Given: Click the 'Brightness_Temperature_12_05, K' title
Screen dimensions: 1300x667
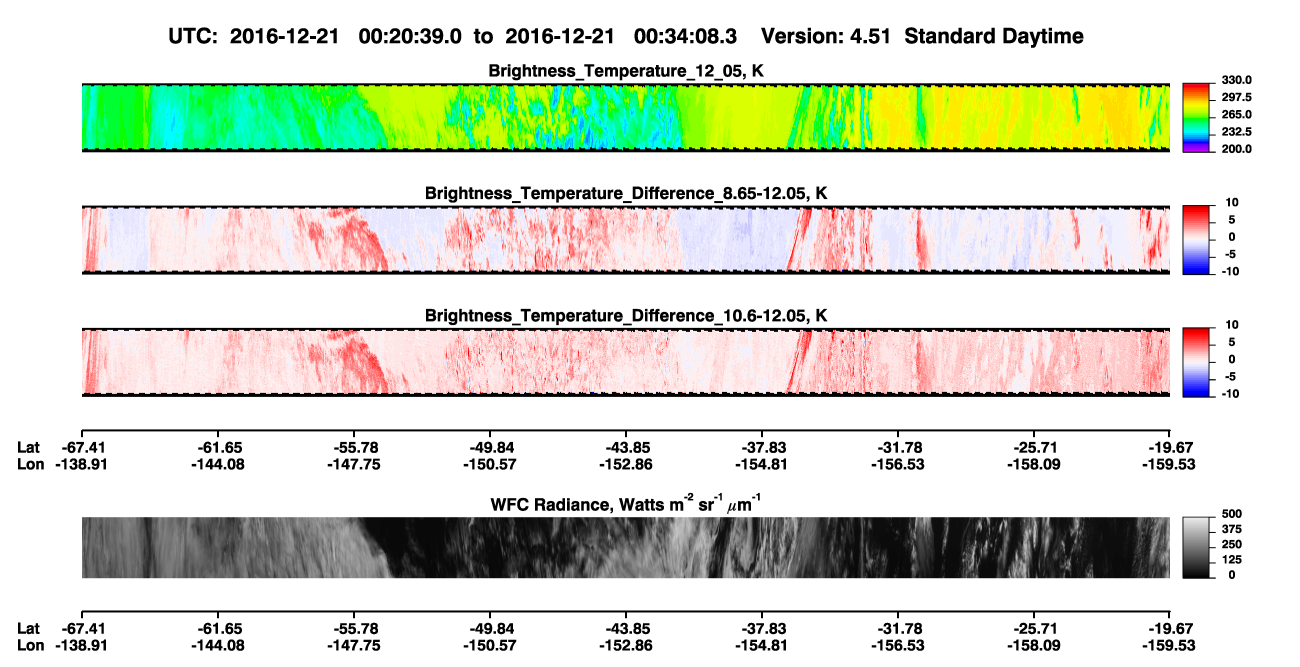Looking at the screenshot, I should click(x=626, y=71).
